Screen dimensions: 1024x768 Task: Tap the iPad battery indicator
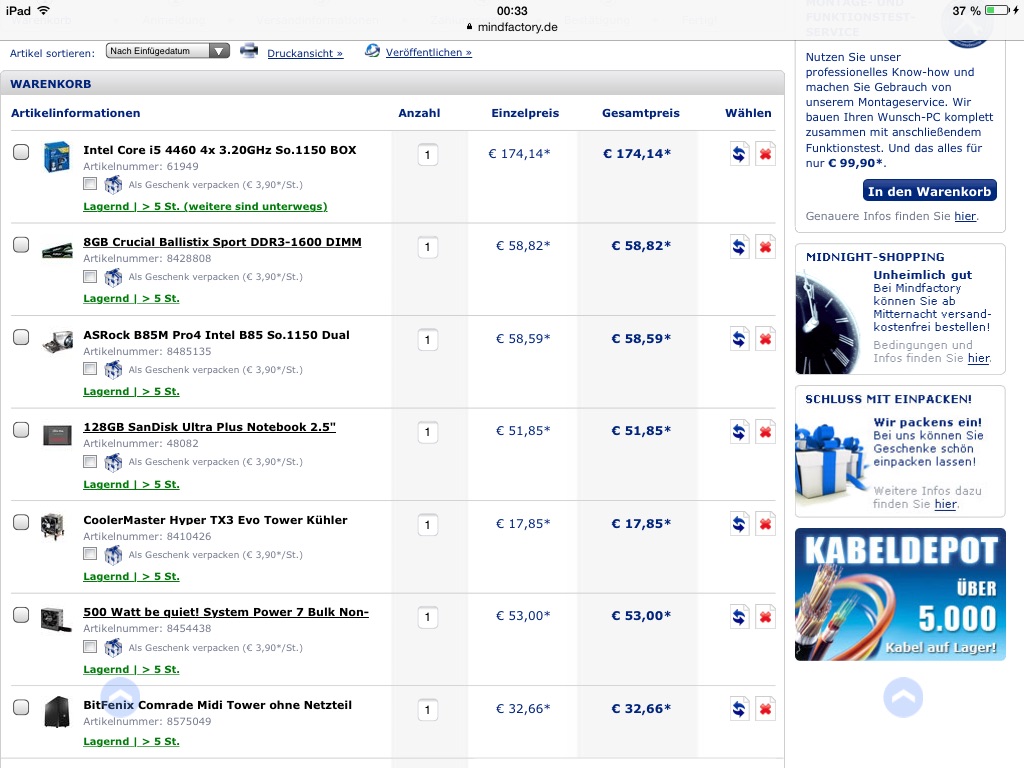tap(998, 10)
